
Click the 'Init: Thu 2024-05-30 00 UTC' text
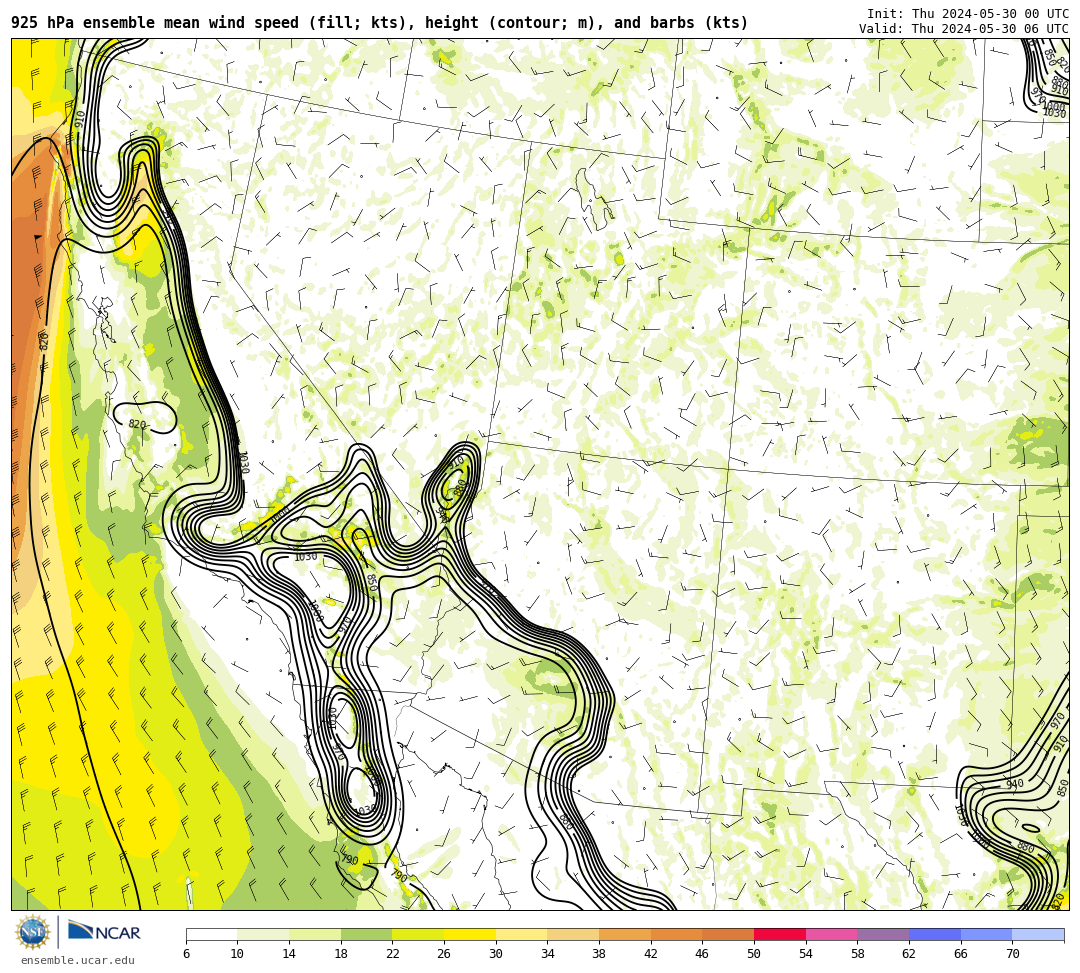point(968,14)
